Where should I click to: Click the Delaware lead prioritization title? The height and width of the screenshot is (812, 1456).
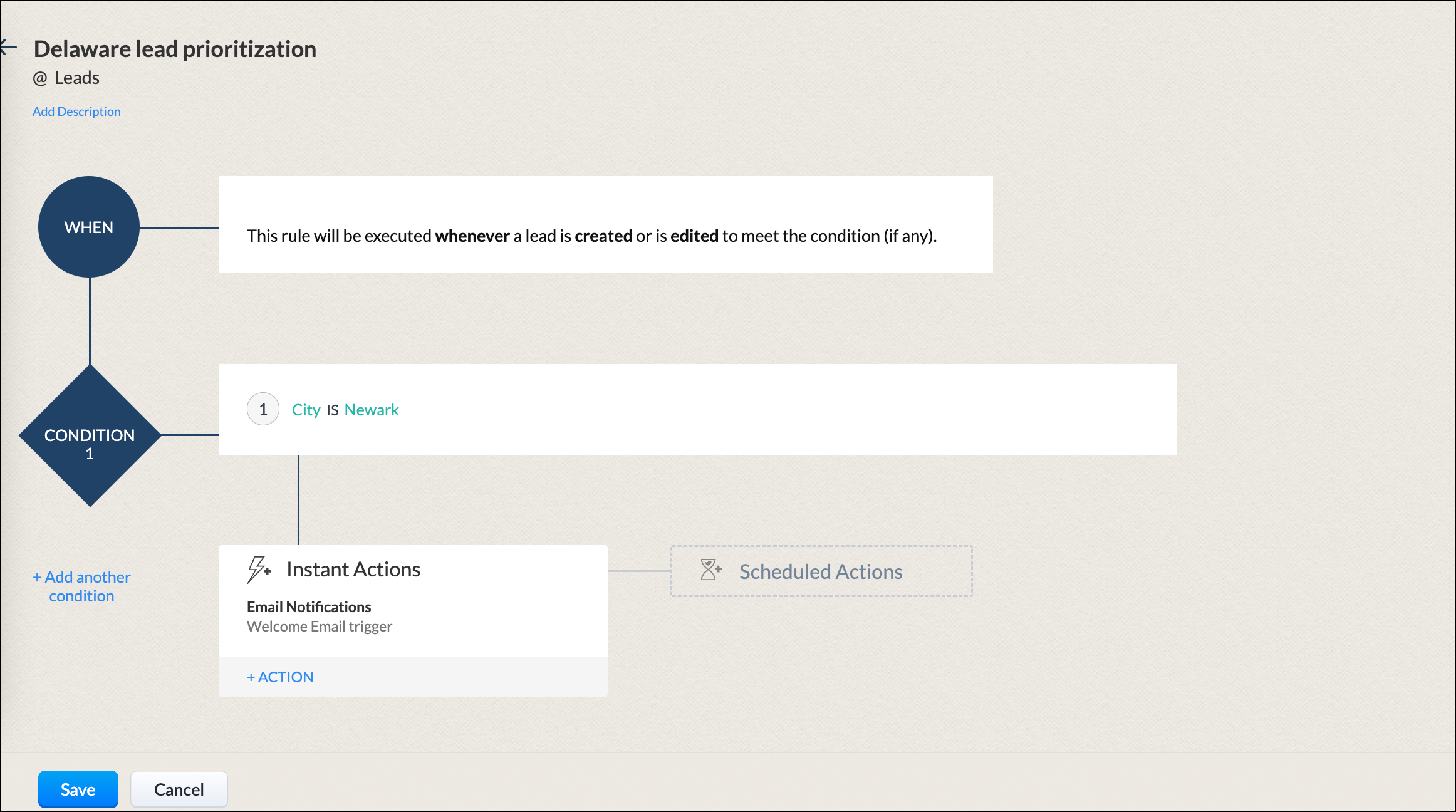coord(175,49)
